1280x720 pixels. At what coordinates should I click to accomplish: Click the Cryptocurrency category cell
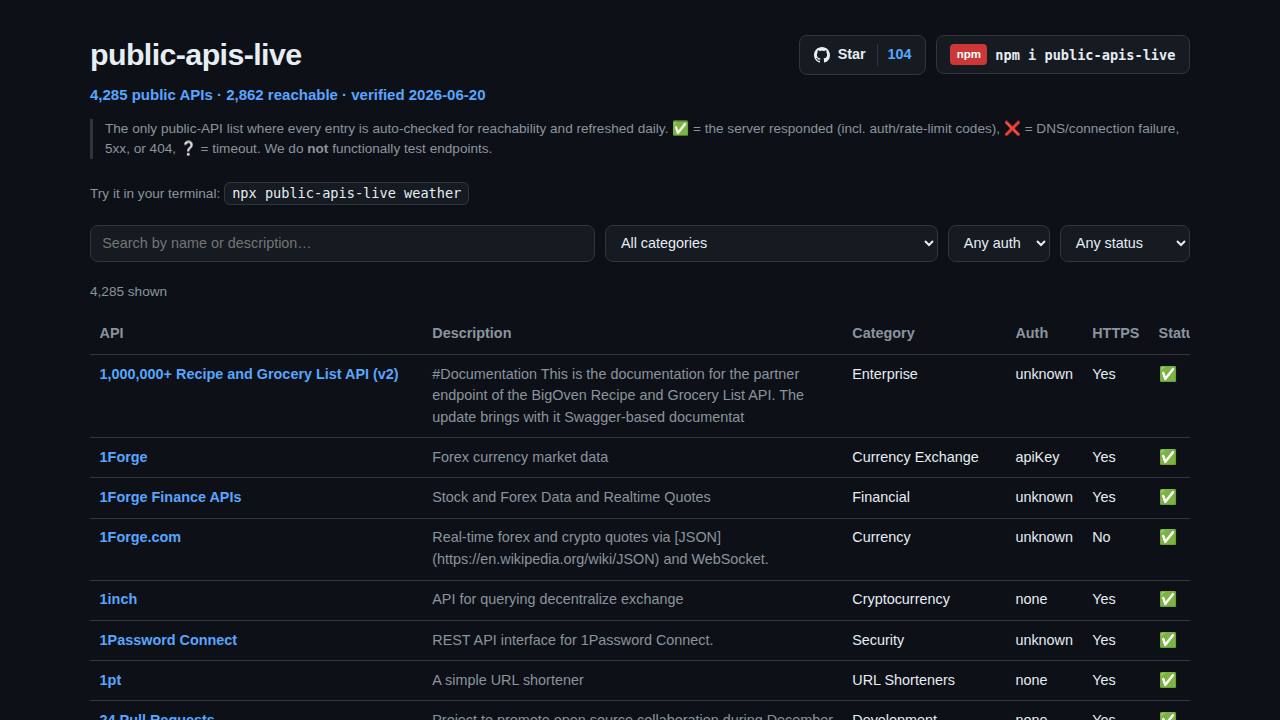pyautogui.click(x=901, y=599)
